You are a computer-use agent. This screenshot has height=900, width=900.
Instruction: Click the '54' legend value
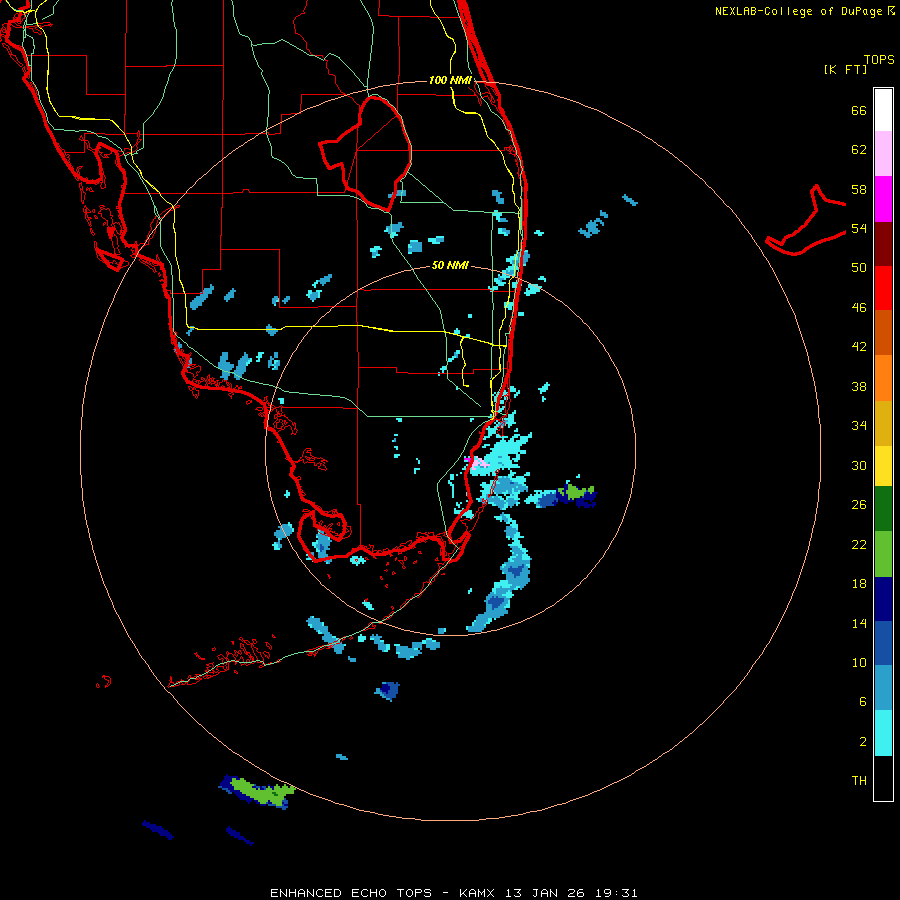click(859, 228)
